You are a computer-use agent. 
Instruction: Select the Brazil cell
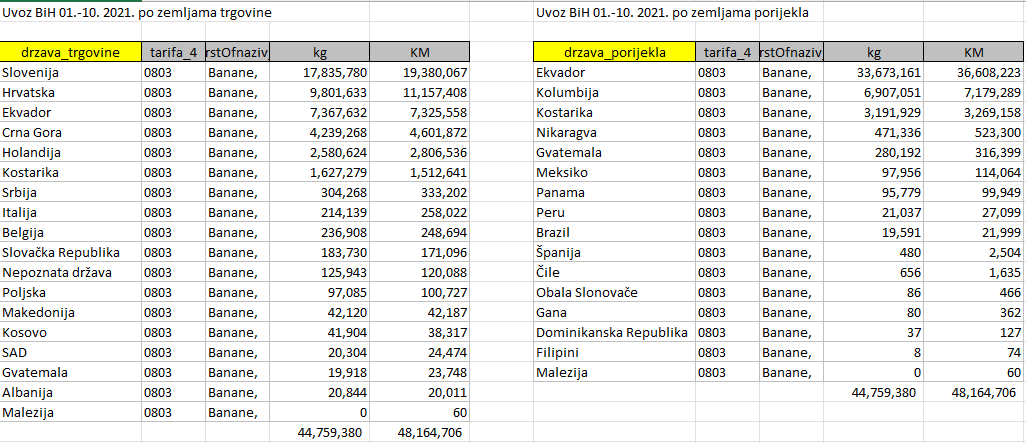coord(614,233)
